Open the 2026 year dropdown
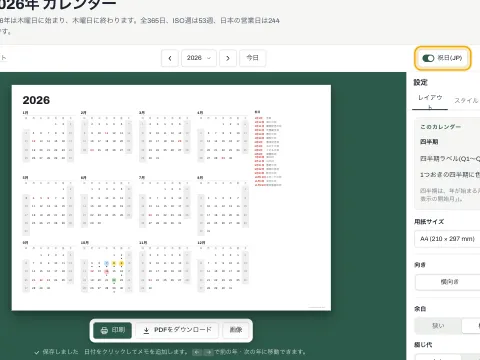Viewport: 480px width, 360px height. pos(199,58)
